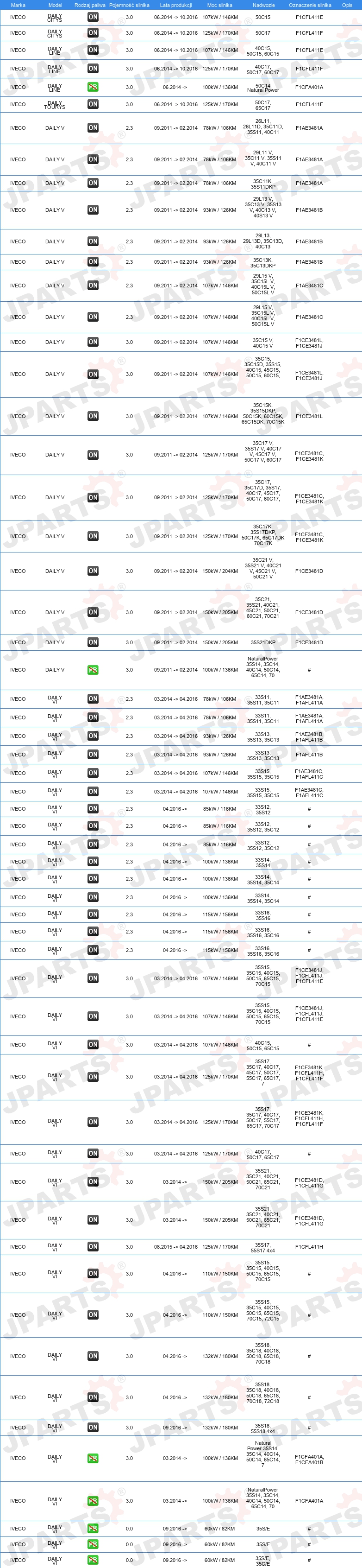
Task: Click the ON diesel icon in the DAILY CITYS 50C17 row
Action: (x=93, y=33)
